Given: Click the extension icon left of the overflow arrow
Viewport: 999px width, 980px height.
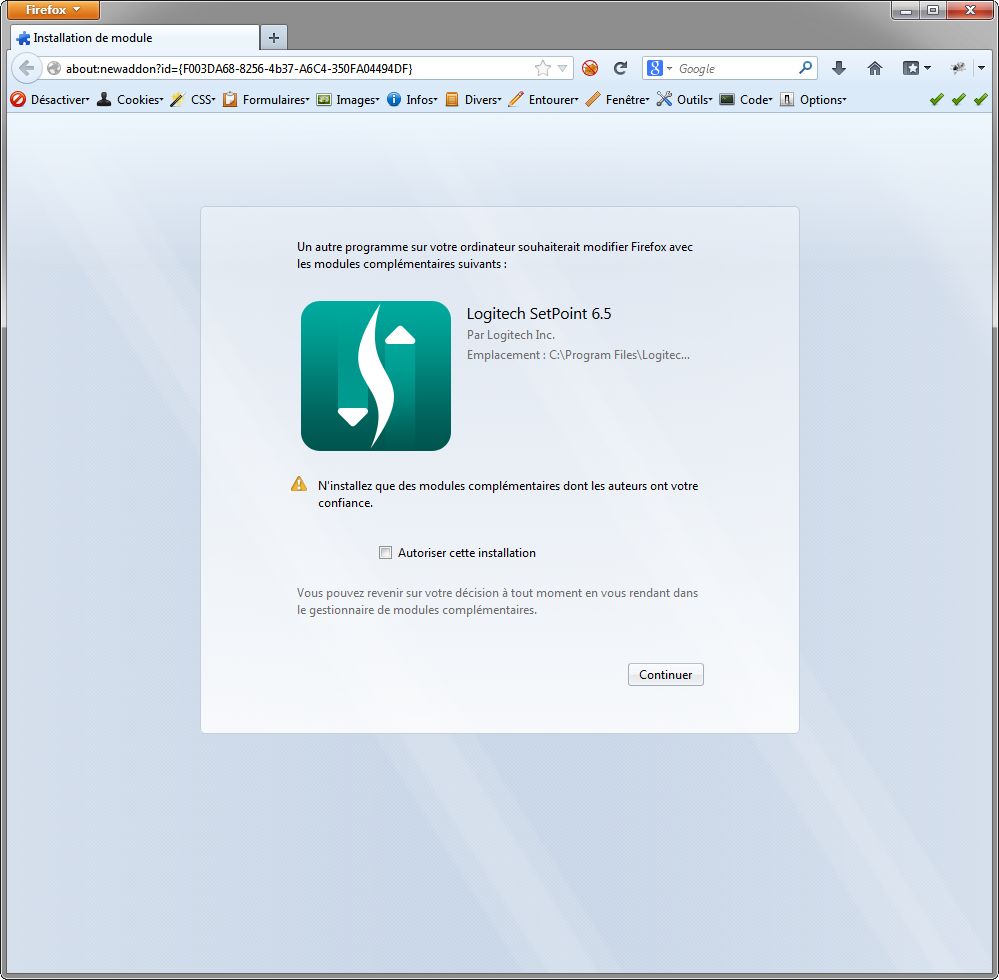Looking at the screenshot, I should pyautogui.click(x=958, y=68).
